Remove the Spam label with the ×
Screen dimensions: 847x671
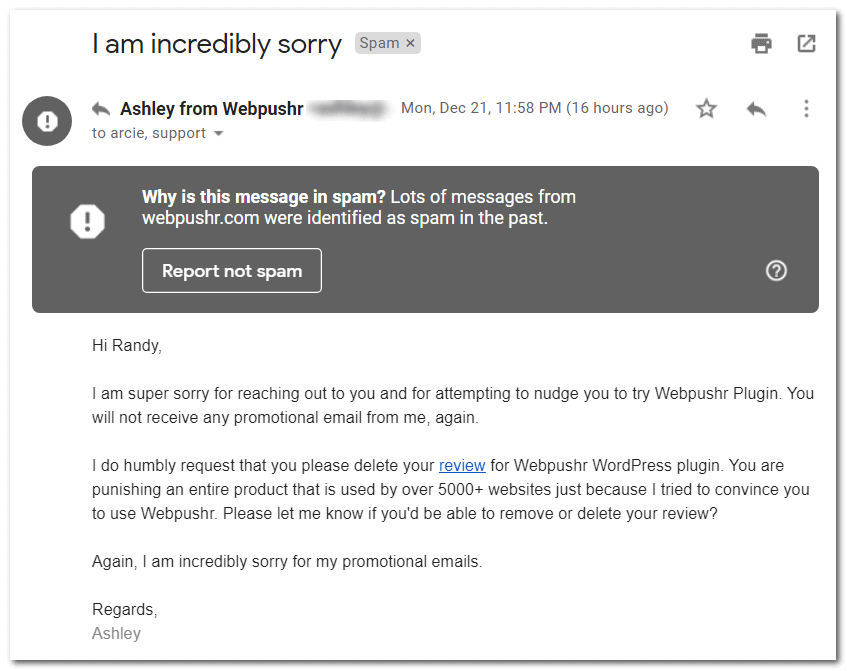click(x=410, y=43)
